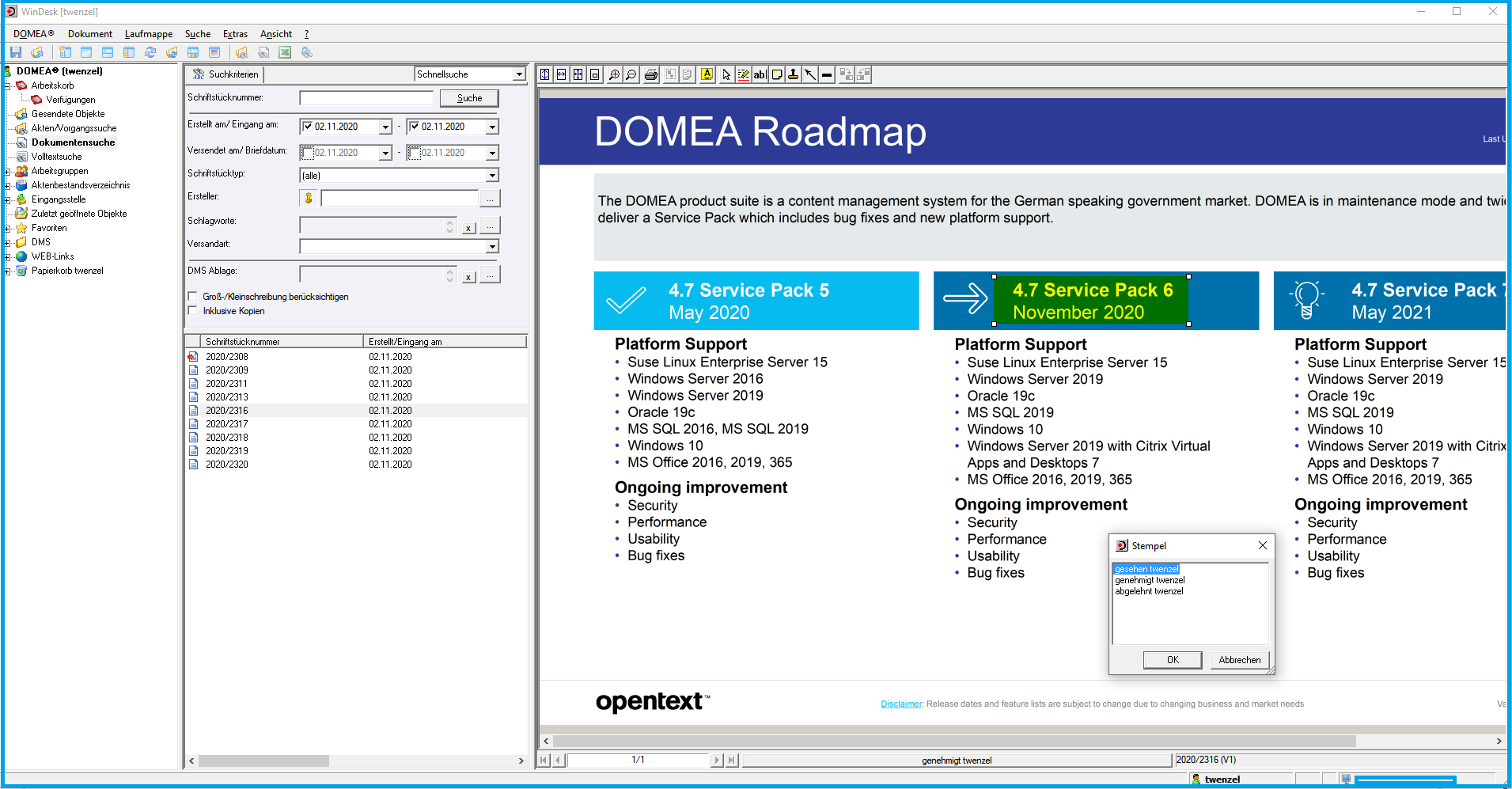Enable Groß-/Kleinschreibung berücksichtigen checkbox
The height and width of the screenshot is (789, 1512).
(x=192, y=297)
